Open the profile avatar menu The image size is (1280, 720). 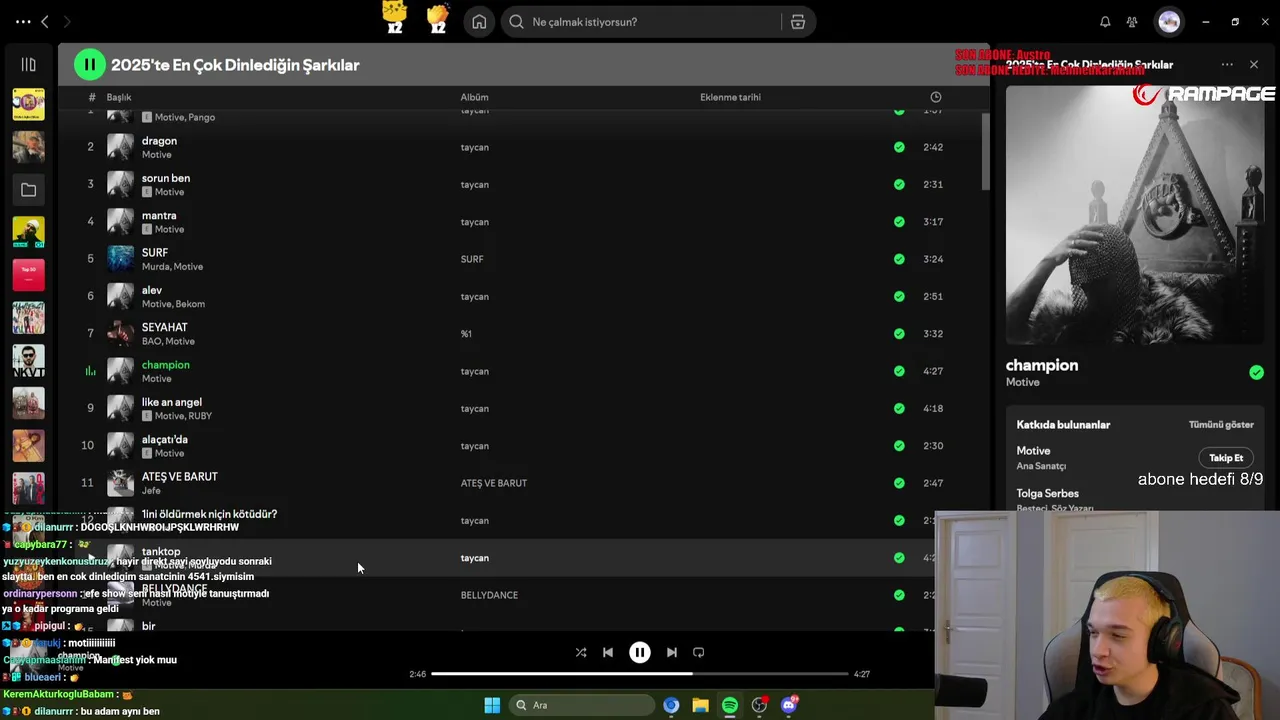(x=1169, y=22)
